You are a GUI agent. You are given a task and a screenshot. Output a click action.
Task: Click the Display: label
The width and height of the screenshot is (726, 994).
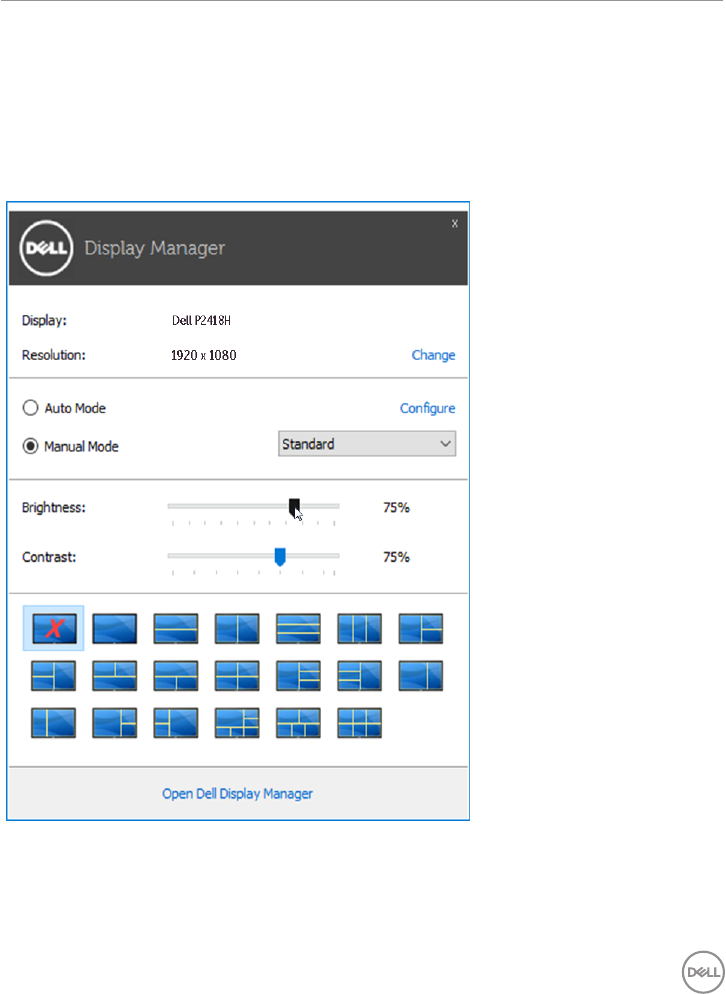[44, 320]
